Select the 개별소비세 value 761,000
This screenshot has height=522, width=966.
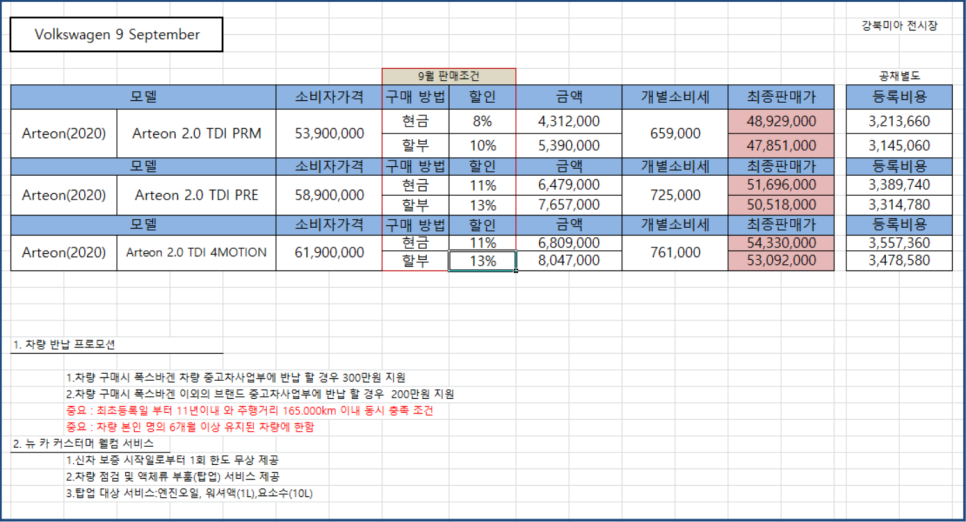coord(675,252)
